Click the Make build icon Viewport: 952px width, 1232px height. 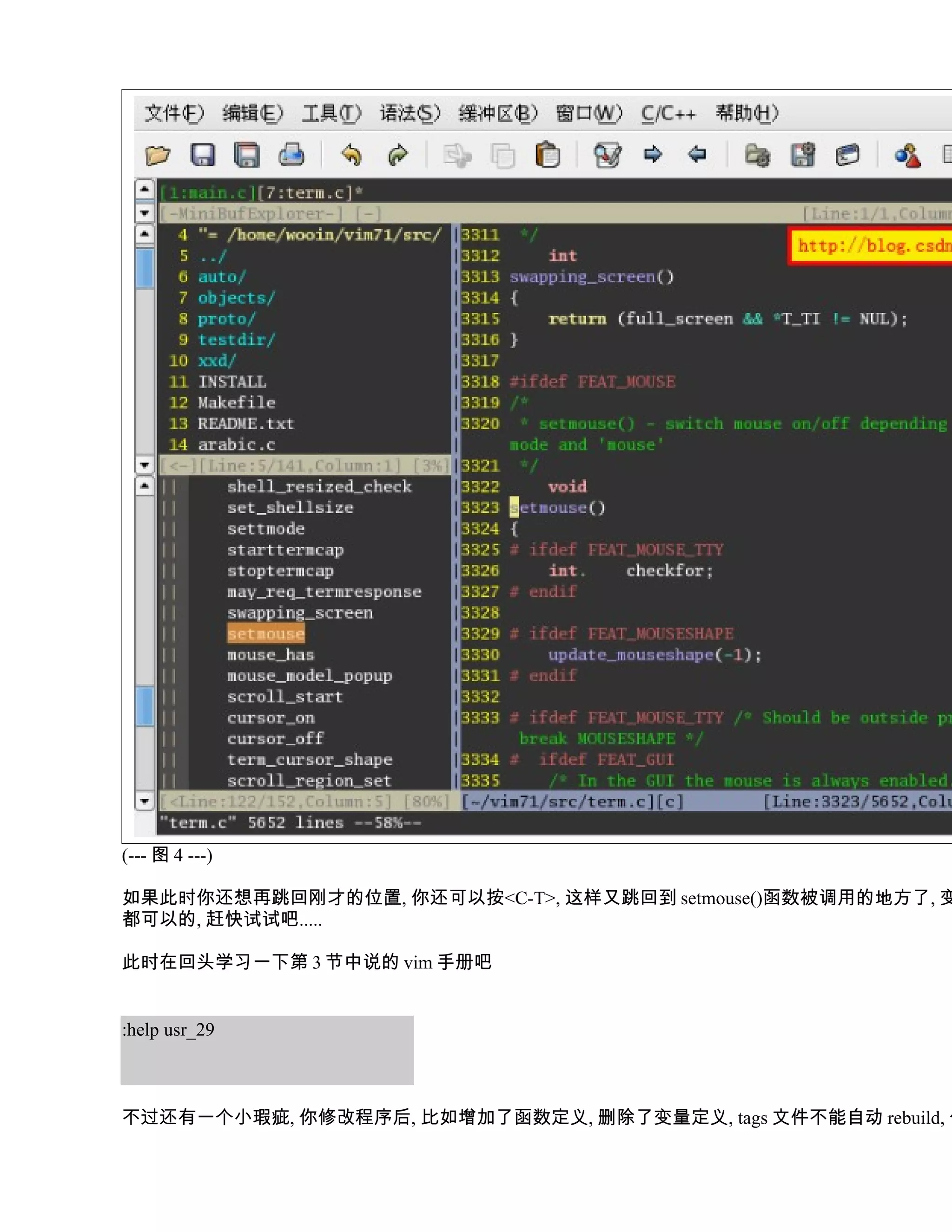coord(907,155)
